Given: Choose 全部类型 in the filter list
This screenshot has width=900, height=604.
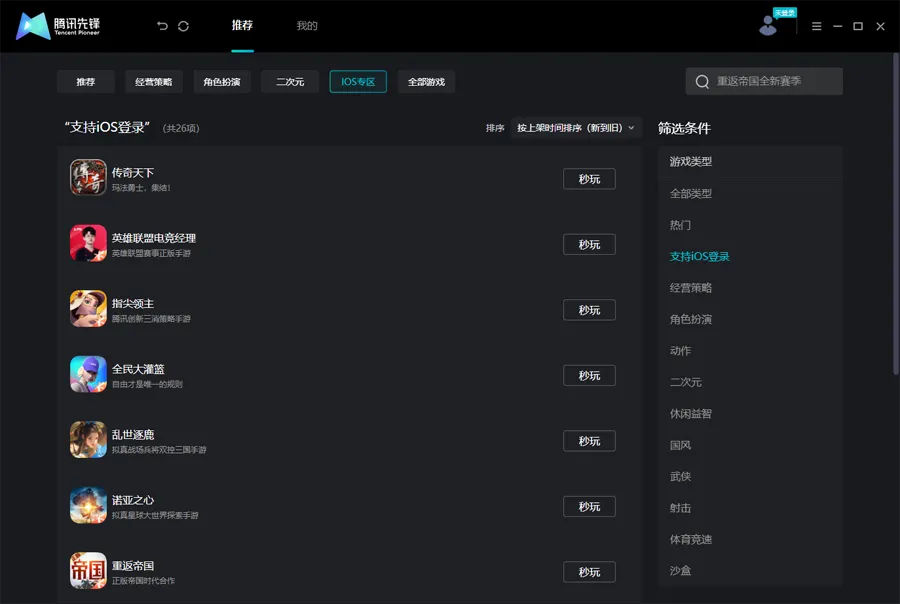Looking at the screenshot, I should (x=690, y=193).
